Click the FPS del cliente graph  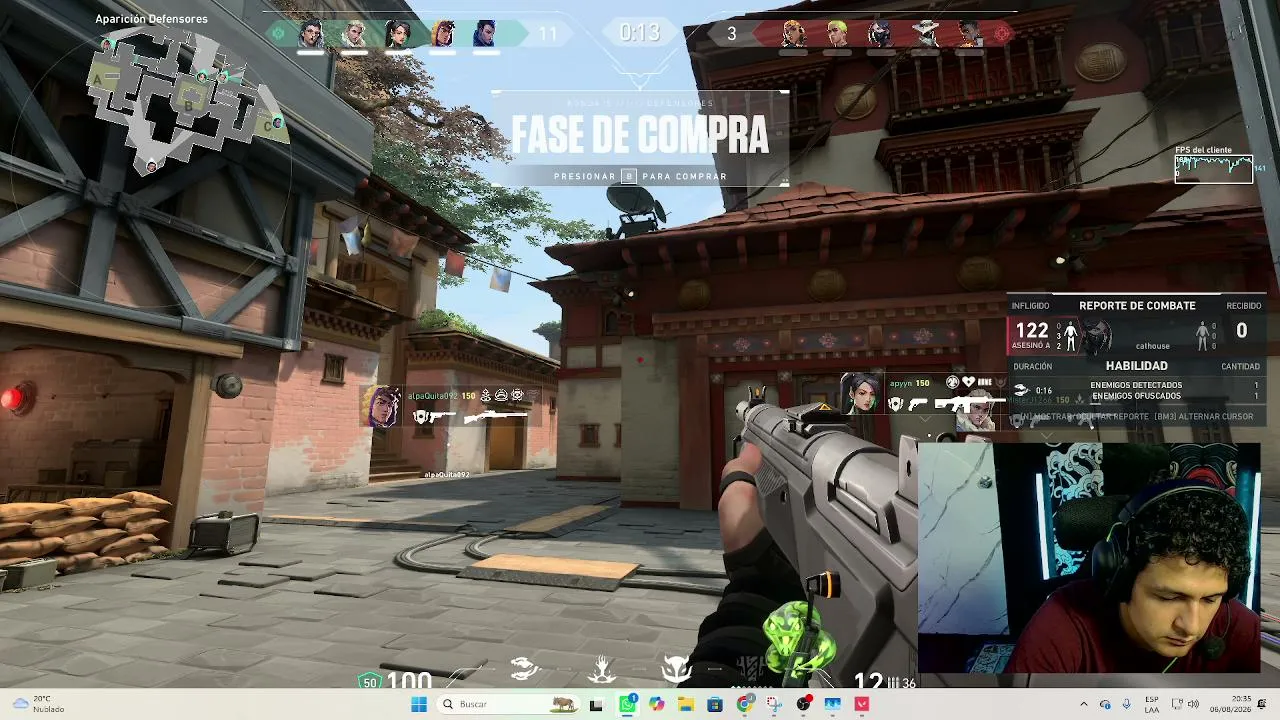tap(1213, 169)
